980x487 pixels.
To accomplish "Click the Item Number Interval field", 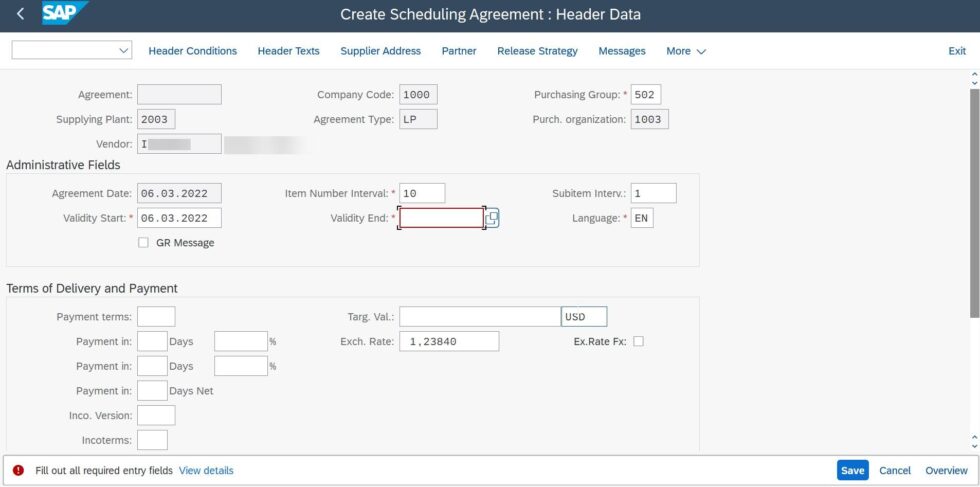I will [x=422, y=193].
